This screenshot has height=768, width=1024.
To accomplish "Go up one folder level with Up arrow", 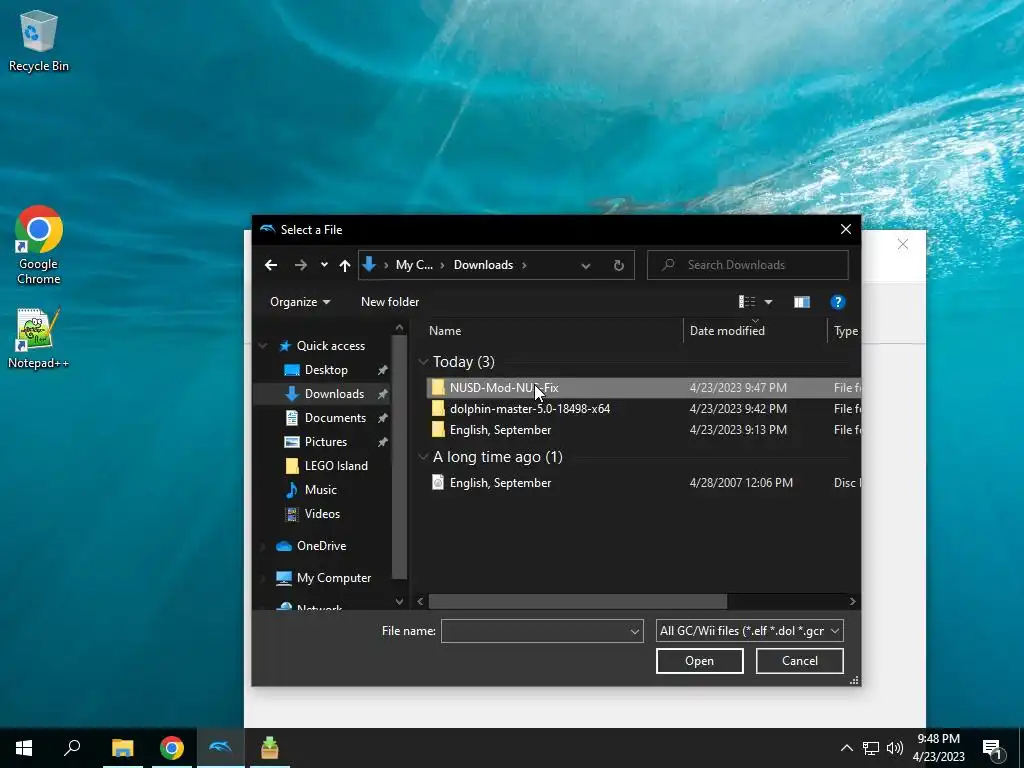I will 345,265.
